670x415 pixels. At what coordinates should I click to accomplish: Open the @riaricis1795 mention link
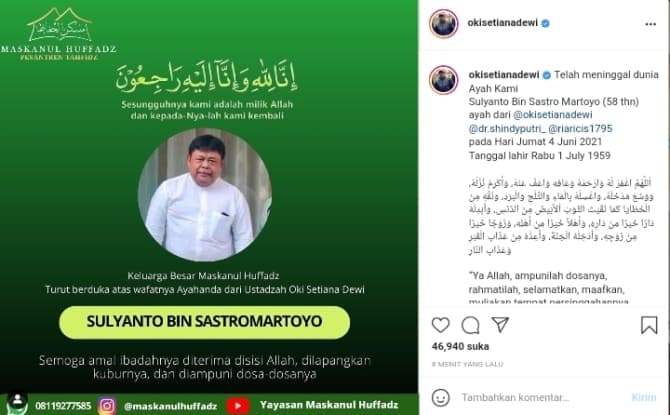point(580,128)
